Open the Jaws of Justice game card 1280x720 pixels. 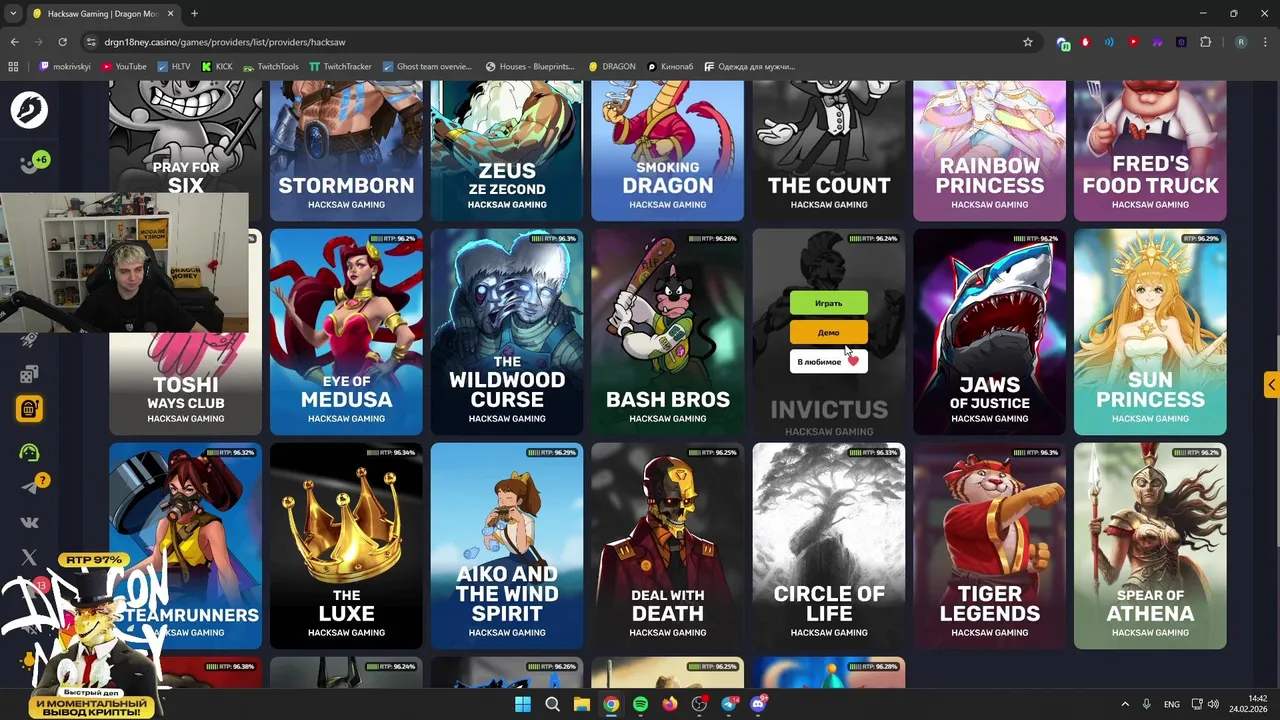click(989, 332)
